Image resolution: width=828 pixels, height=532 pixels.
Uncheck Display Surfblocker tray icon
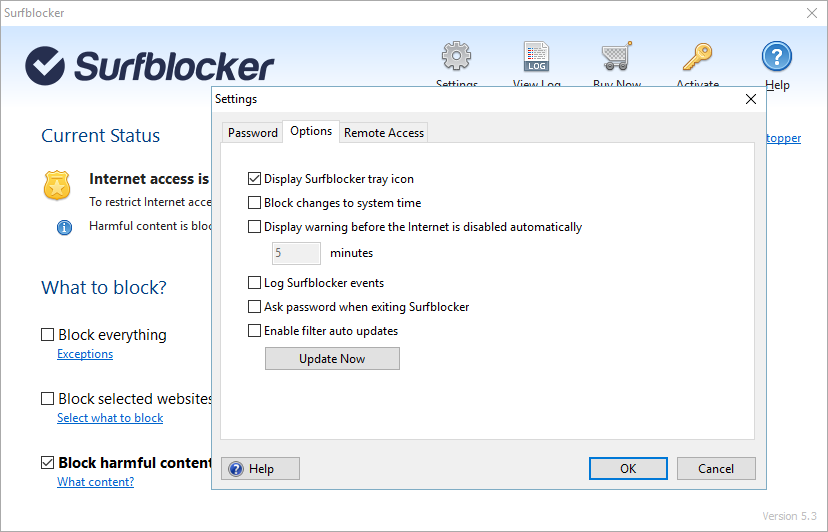tap(254, 179)
